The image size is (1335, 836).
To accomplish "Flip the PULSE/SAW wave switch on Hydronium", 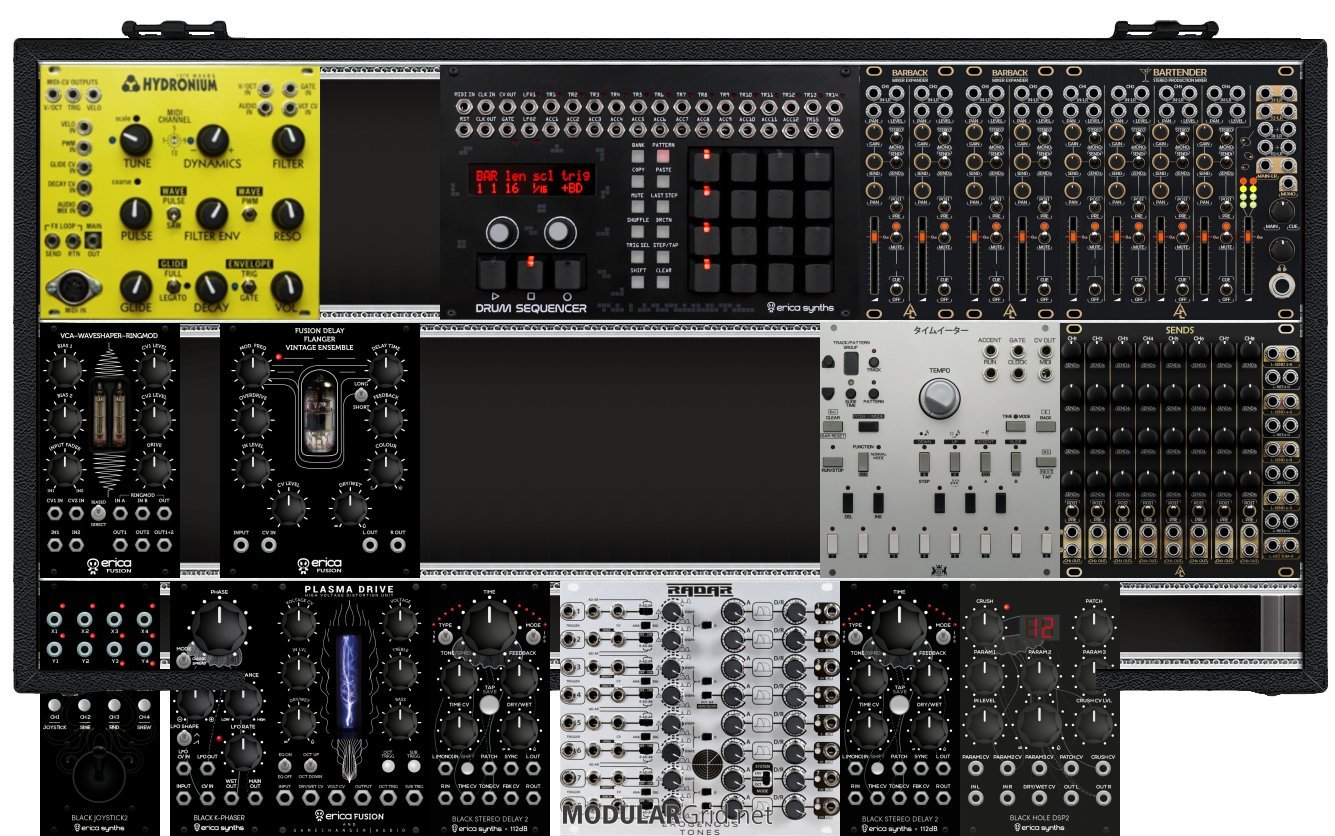I will (x=174, y=214).
